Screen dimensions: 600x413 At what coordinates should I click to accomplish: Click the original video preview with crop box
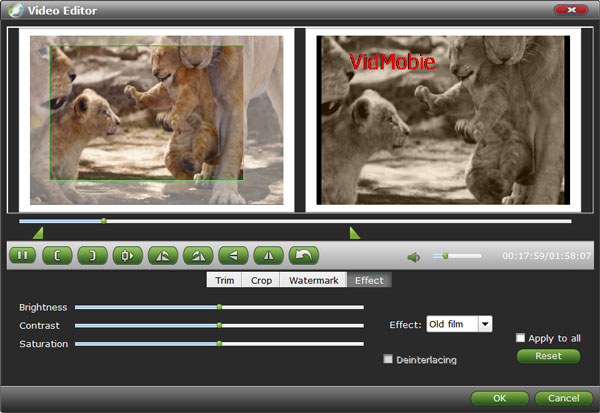pos(157,120)
